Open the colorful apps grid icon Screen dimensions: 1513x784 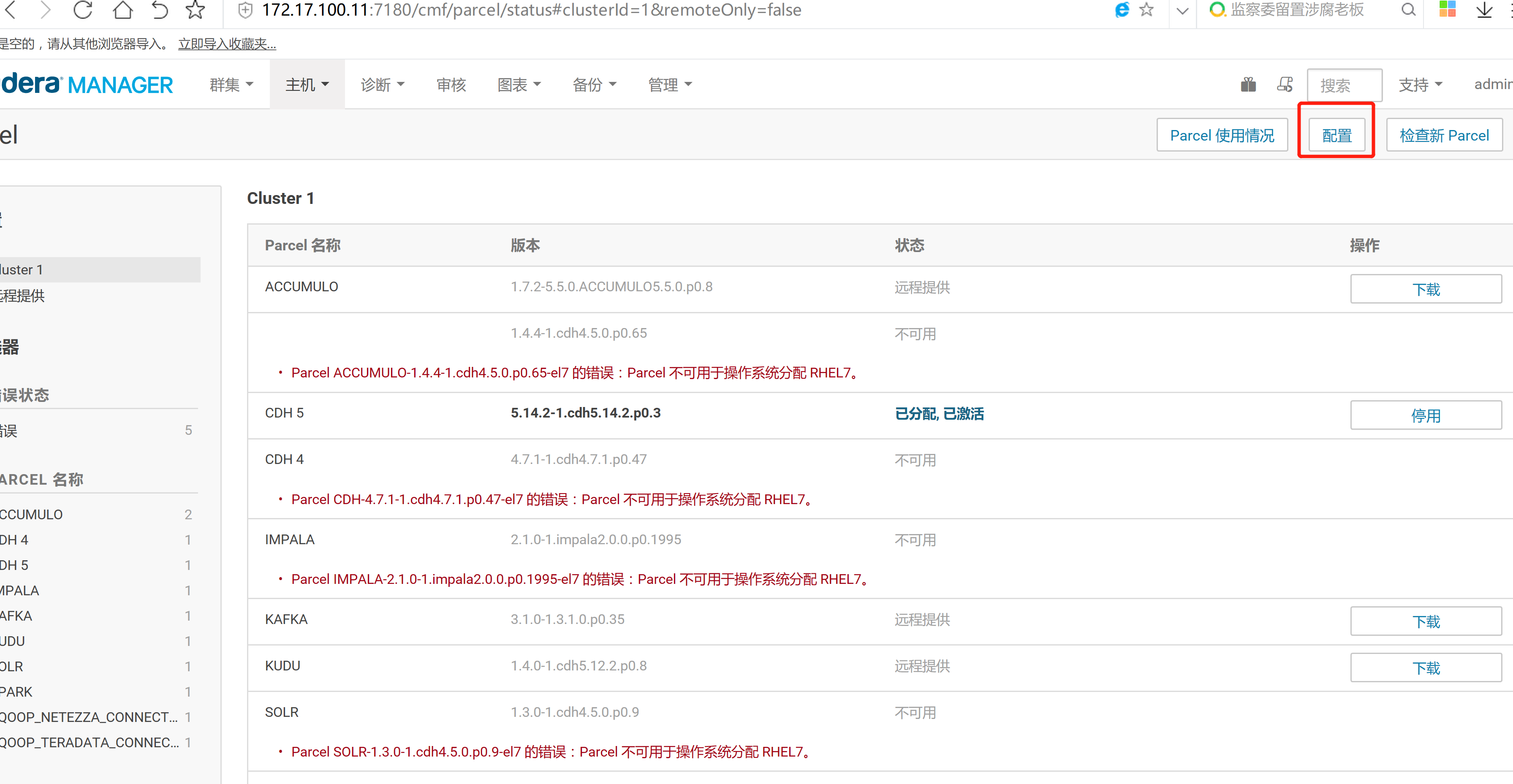pyautogui.click(x=1447, y=9)
